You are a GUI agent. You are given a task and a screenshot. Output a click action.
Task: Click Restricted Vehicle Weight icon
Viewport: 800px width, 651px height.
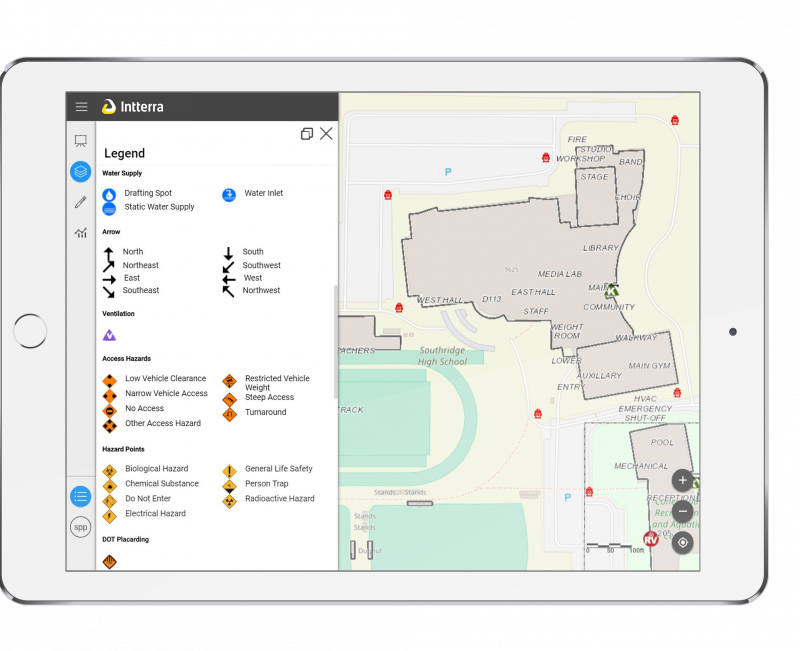click(x=230, y=381)
